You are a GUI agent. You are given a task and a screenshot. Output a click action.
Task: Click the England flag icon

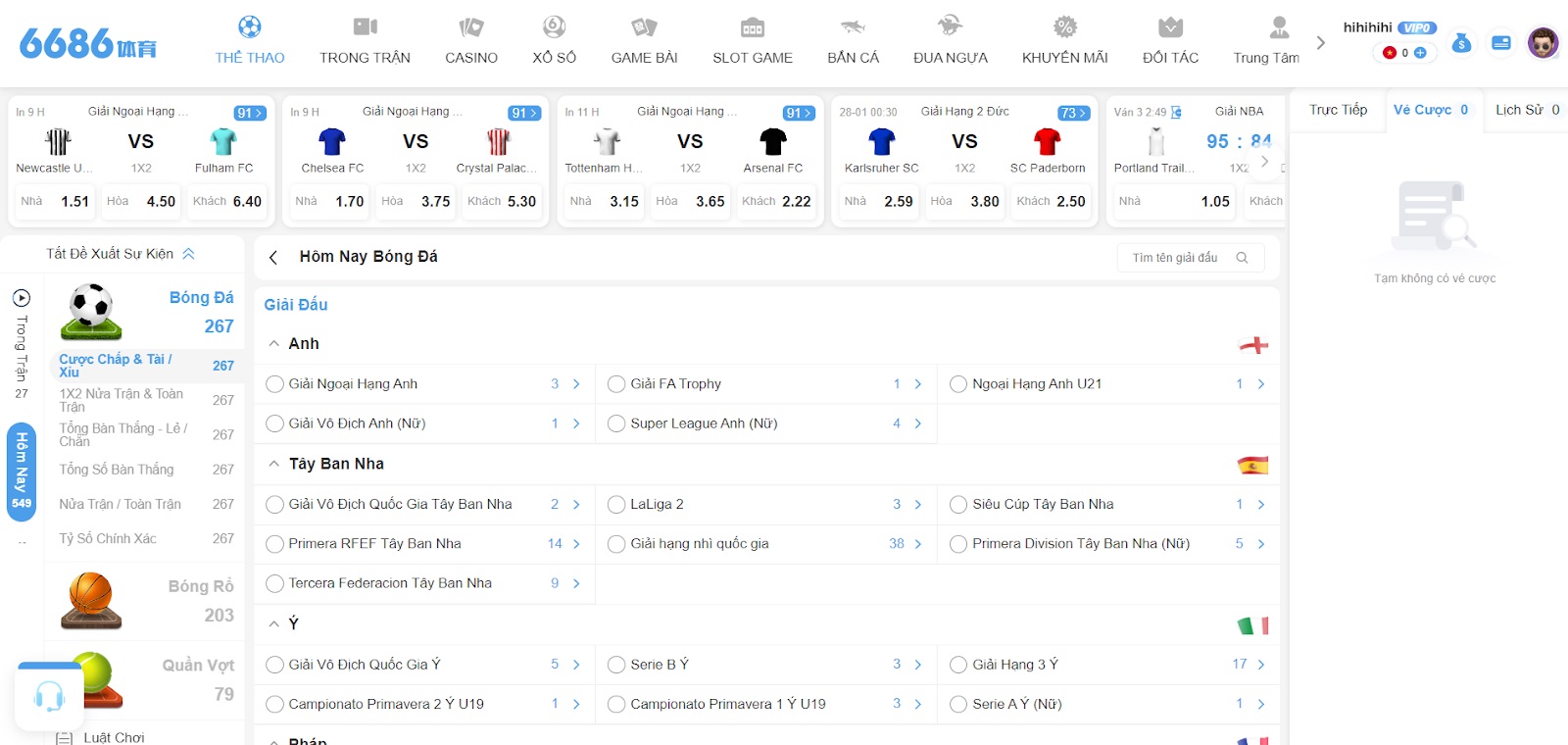click(1253, 345)
